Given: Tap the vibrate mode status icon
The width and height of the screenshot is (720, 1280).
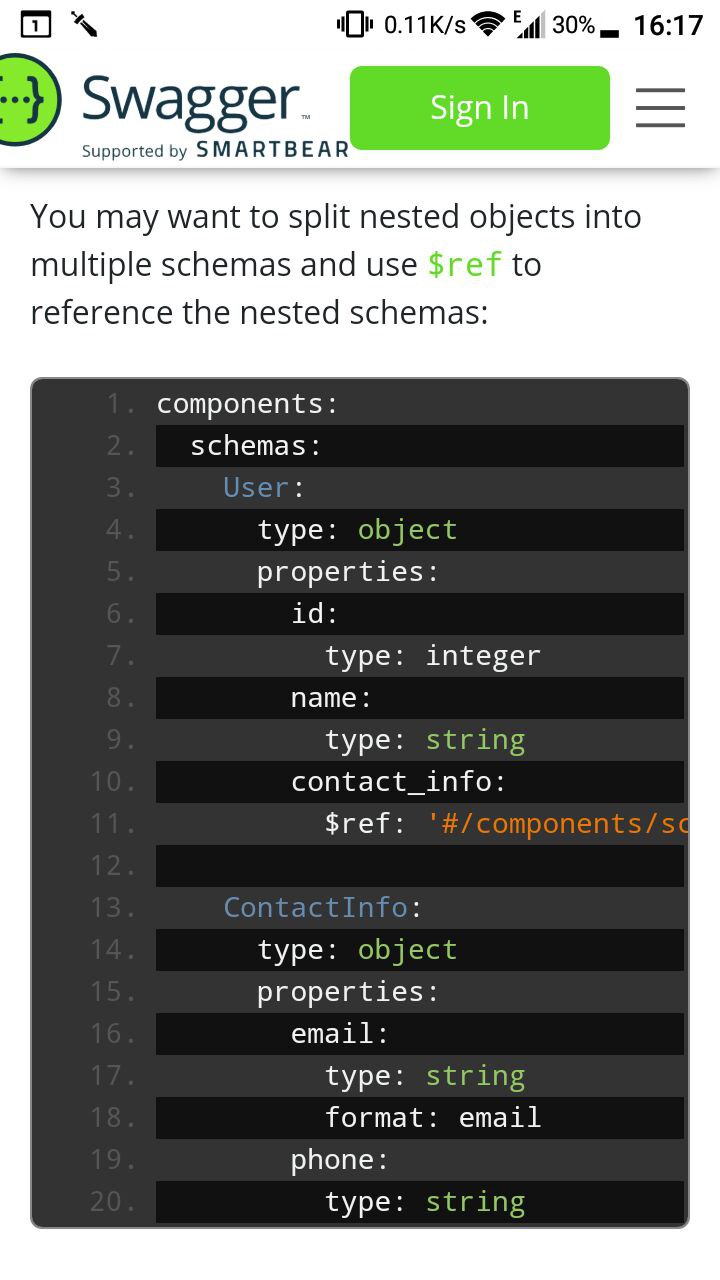Looking at the screenshot, I should pos(355,25).
